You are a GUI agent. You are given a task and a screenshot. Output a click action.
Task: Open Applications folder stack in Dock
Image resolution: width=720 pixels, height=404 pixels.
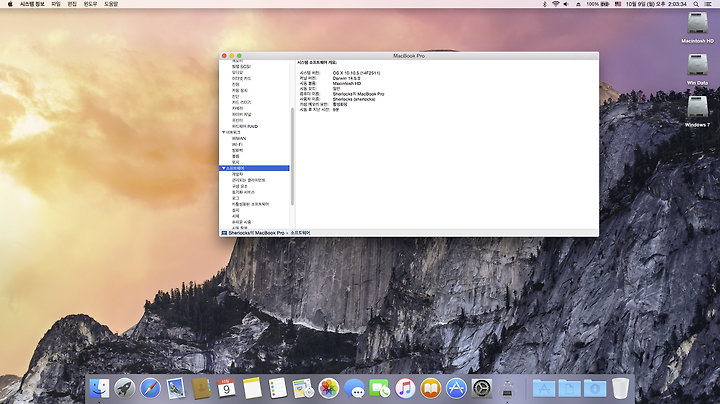coord(544,388)
